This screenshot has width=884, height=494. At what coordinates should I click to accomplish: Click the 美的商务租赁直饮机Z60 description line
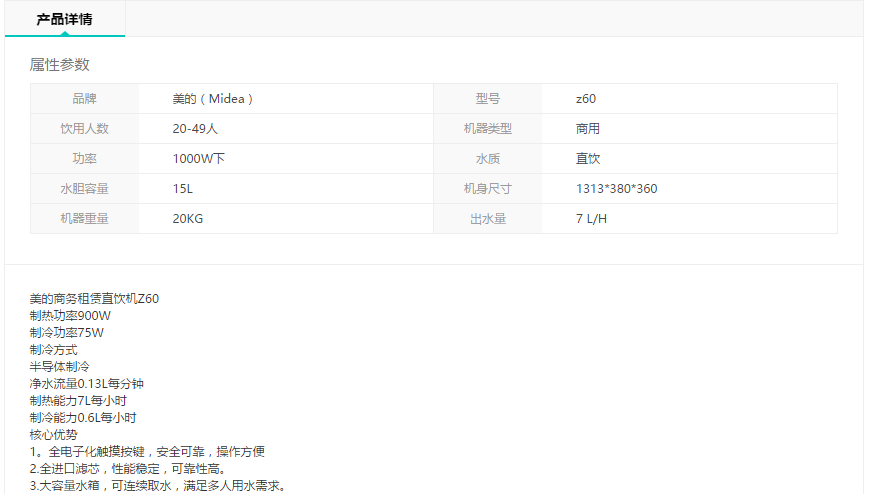click(x=94, y=299)
